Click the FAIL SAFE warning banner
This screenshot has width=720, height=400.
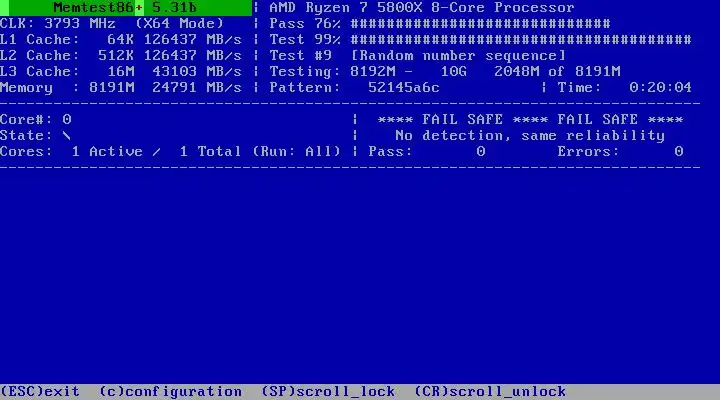coord(530,120)
